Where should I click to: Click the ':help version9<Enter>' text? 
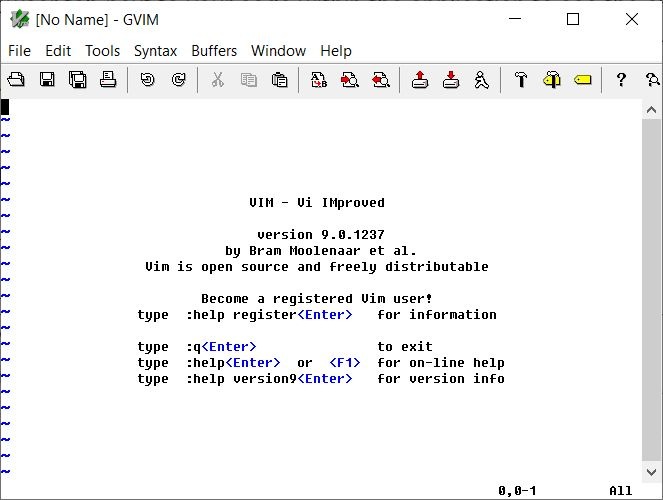[x=269, y=379]
